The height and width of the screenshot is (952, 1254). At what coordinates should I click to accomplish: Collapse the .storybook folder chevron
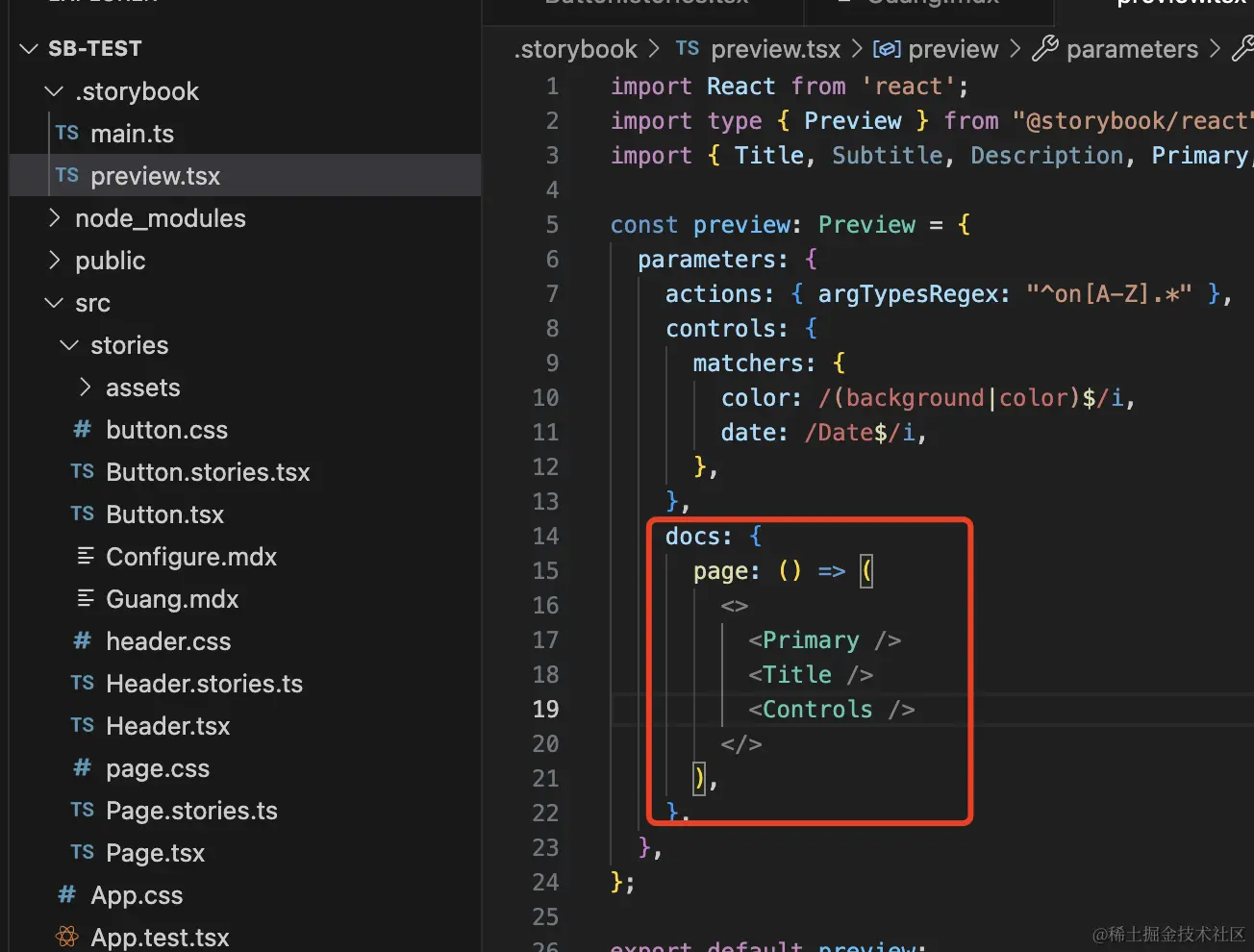pyautogui.click(x=54, y=91)
